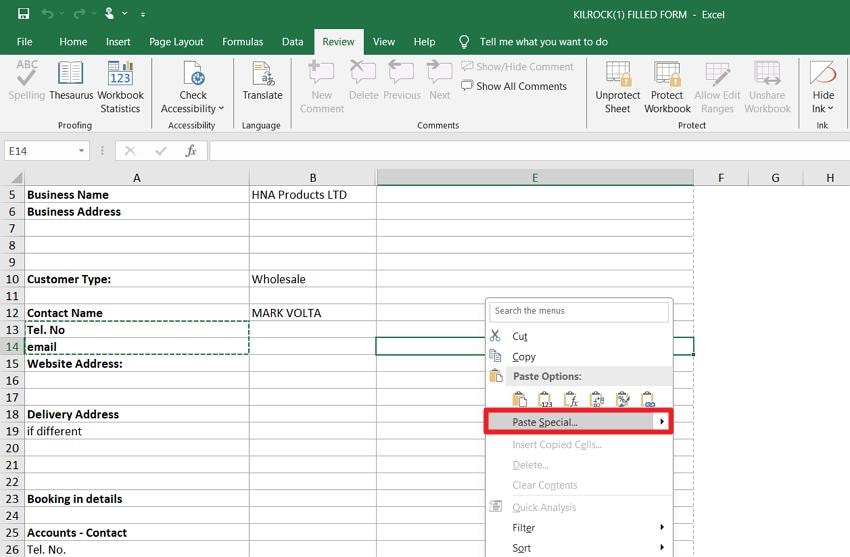Image resolution: width=850 pixels, height=557 pixels.
Task: Choose Paste Formulas (fx) option
Action: click(x=571, y=400)
